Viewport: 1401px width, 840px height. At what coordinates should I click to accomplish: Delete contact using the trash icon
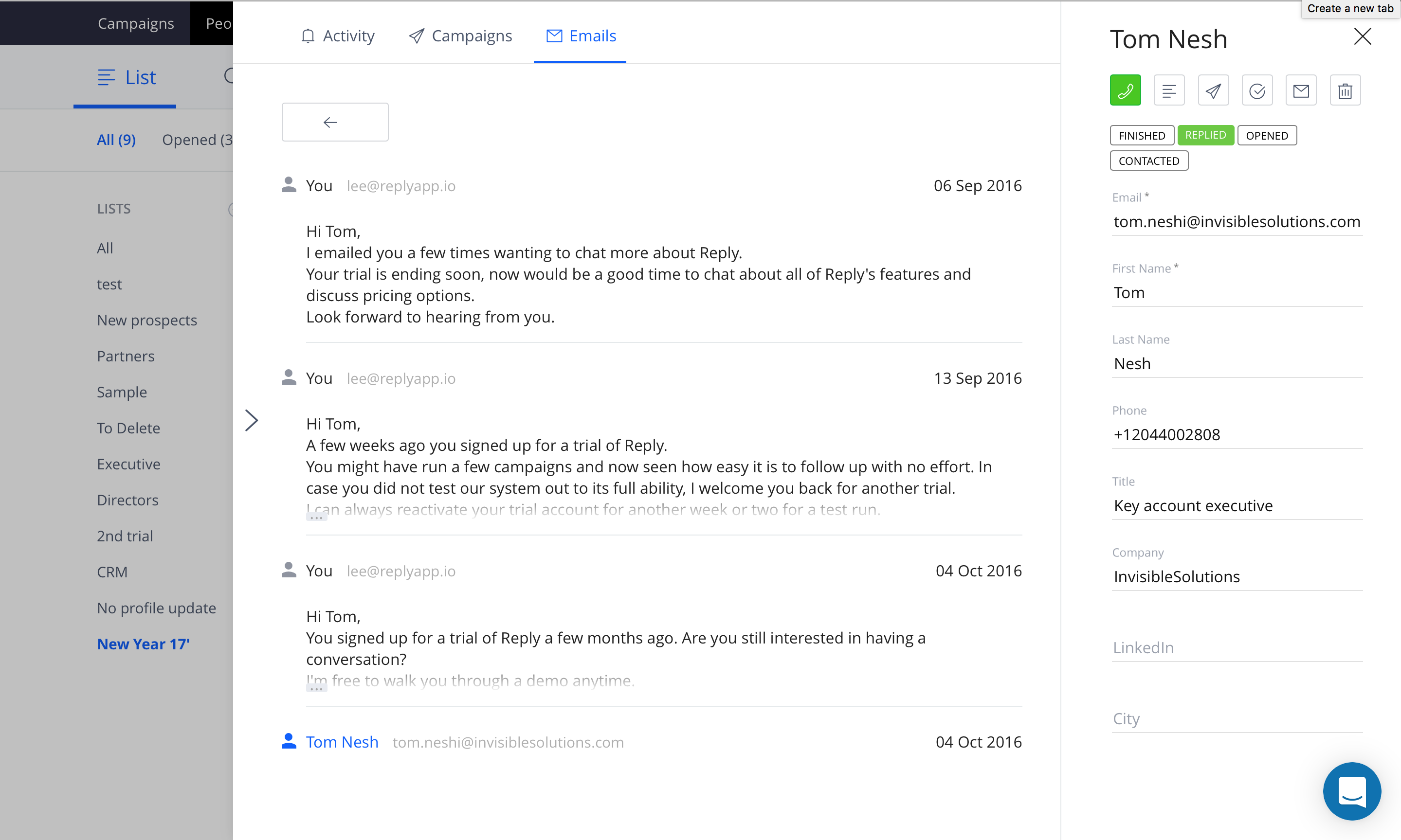[x=1345, y=90]
